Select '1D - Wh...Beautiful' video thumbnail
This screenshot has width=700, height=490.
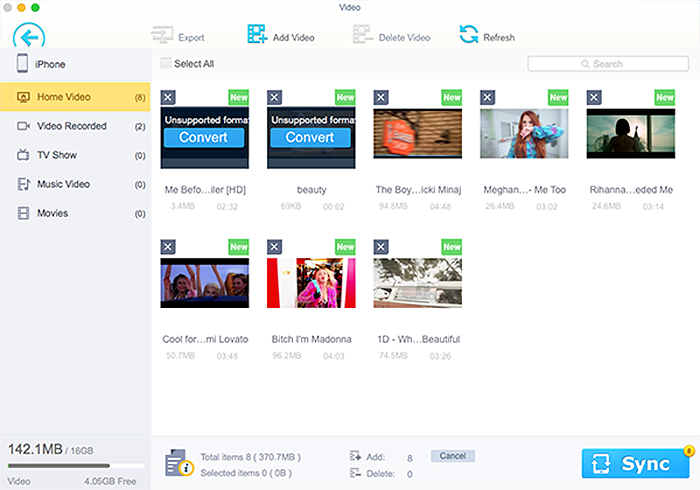[418, 283]
